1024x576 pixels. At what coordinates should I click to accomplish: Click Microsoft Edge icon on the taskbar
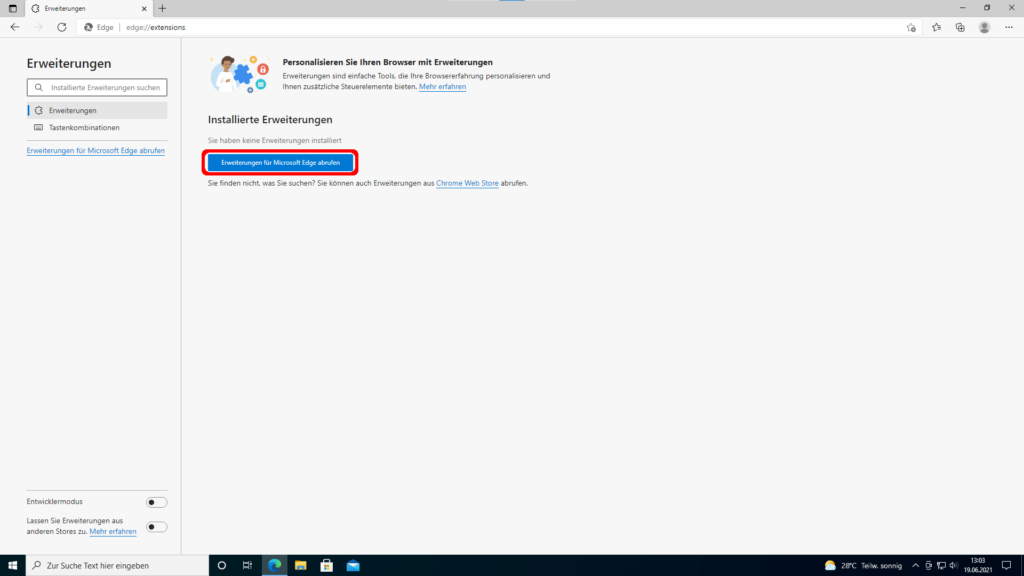274,566
